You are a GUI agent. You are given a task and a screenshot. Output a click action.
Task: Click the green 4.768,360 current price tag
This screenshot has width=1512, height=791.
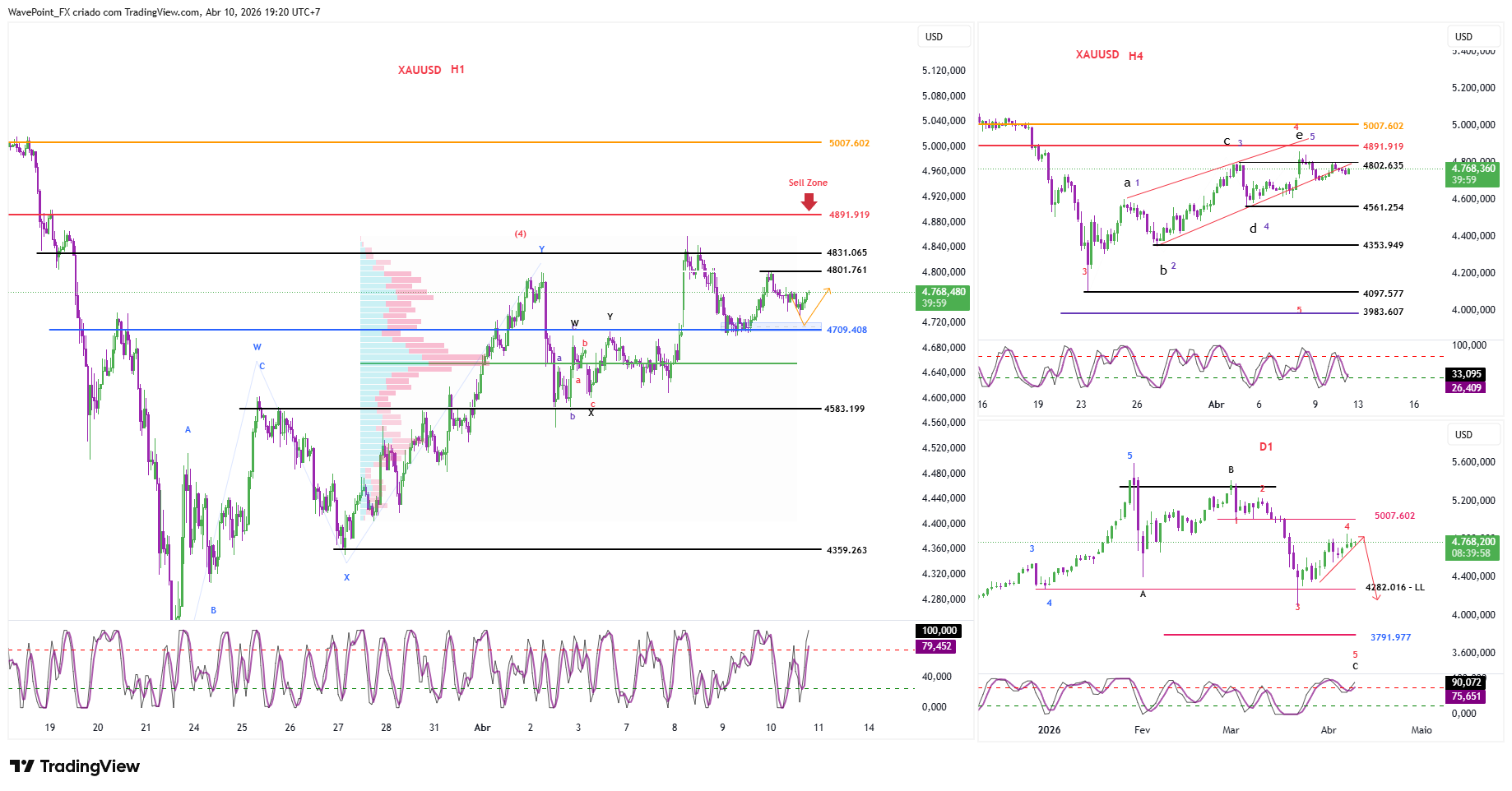[x=1473, y=174]
